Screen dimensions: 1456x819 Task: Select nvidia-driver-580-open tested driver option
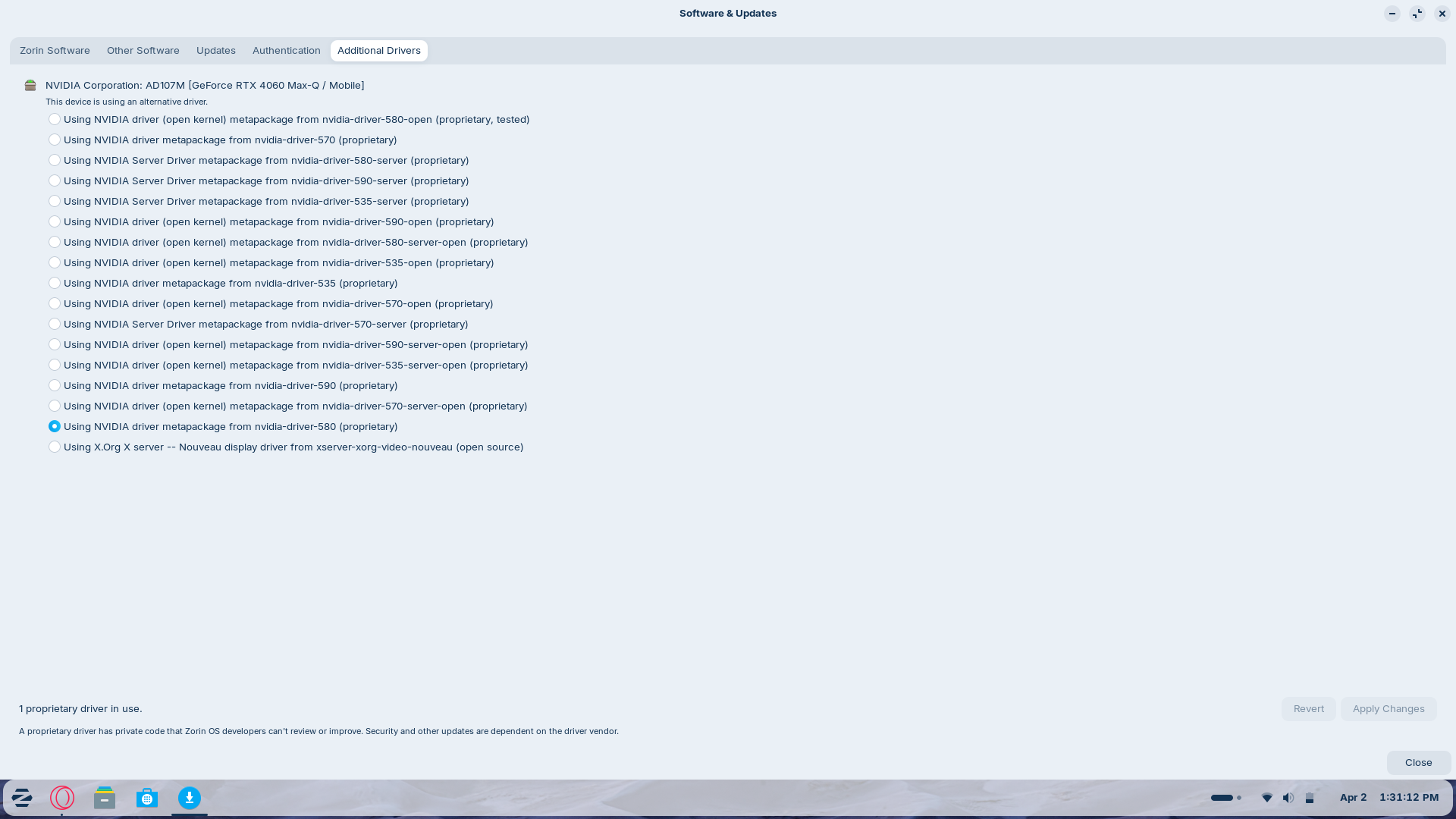click(x=55, y=119)
